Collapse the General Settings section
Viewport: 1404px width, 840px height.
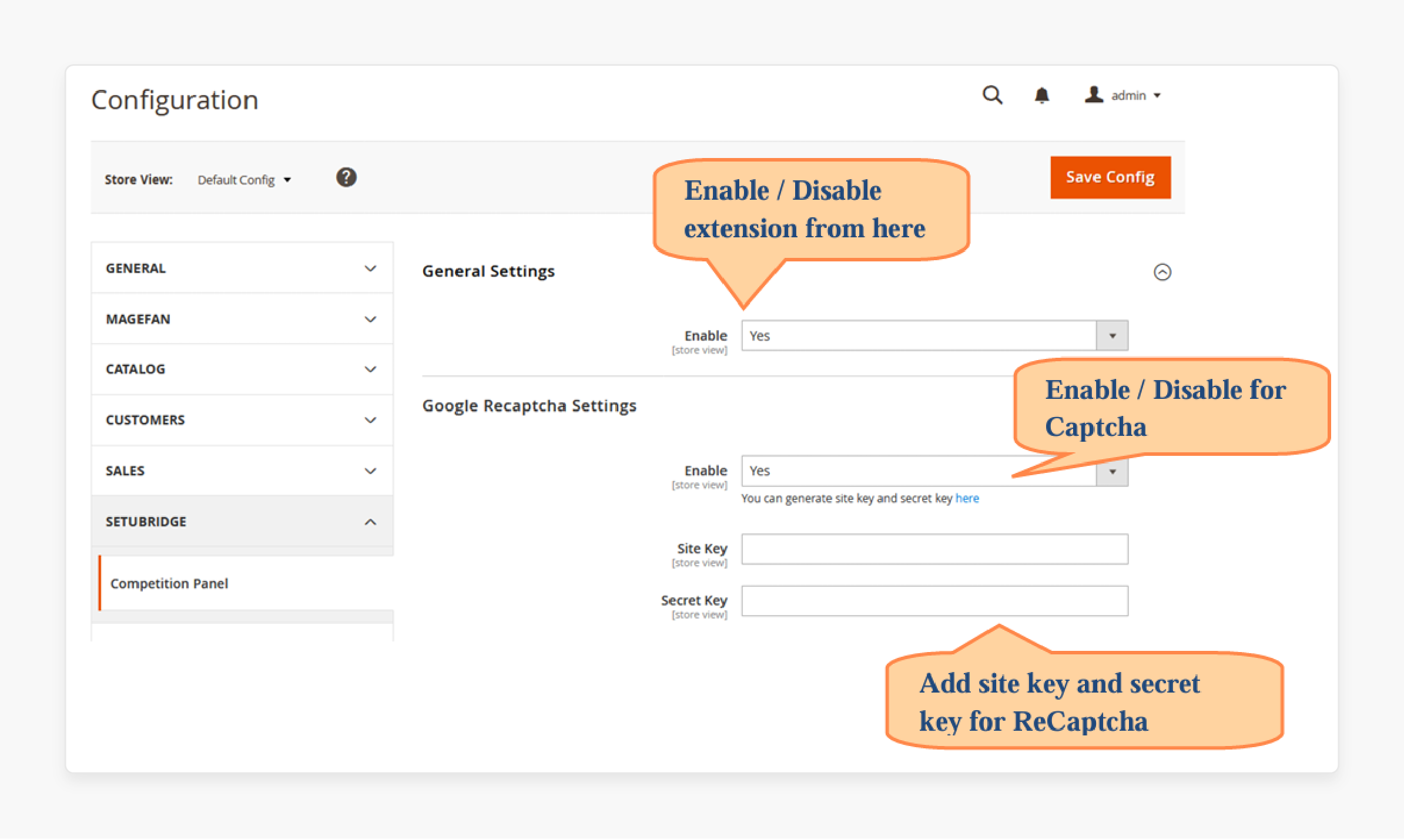point(1162,272)
